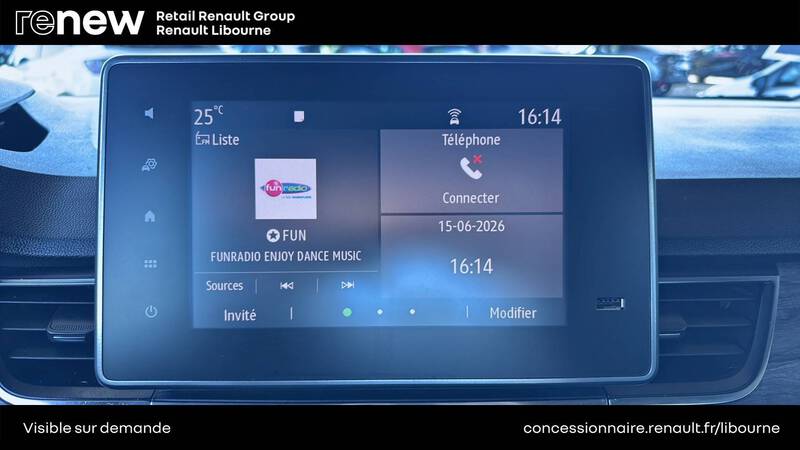Select the second page indicator dot

(x=380, y=312)
